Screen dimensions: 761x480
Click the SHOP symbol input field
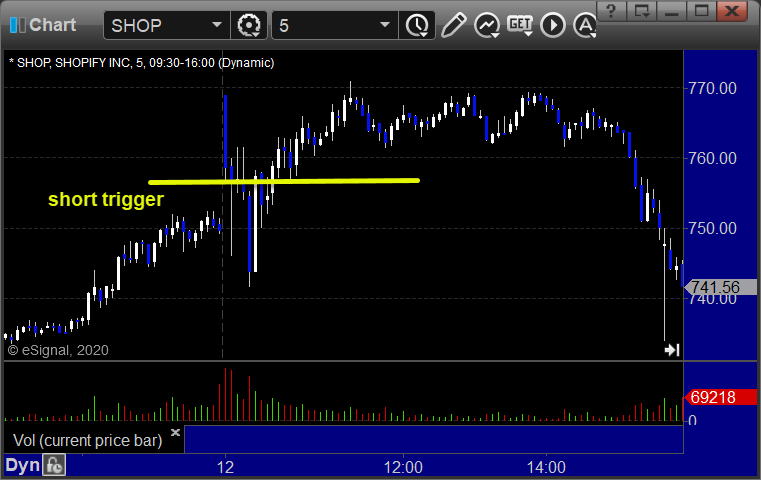click(x=166, y=25)
